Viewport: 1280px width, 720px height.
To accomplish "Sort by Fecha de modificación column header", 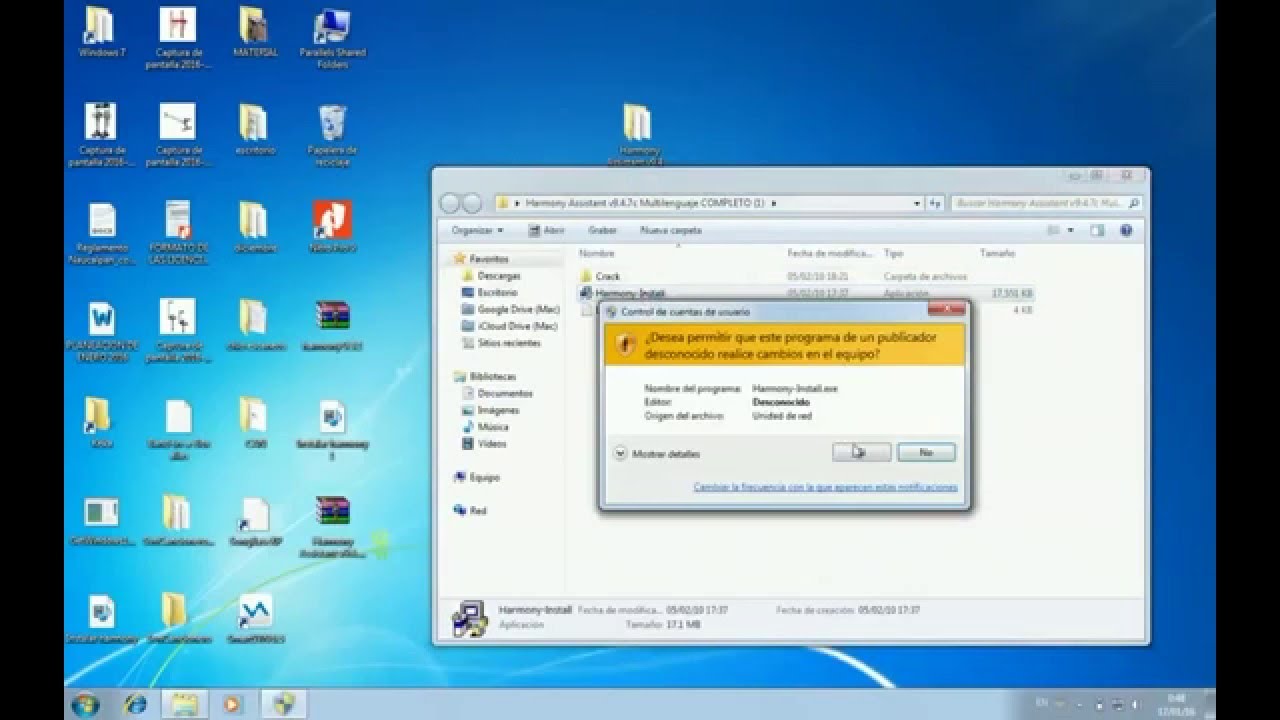I will pos(830,254).
